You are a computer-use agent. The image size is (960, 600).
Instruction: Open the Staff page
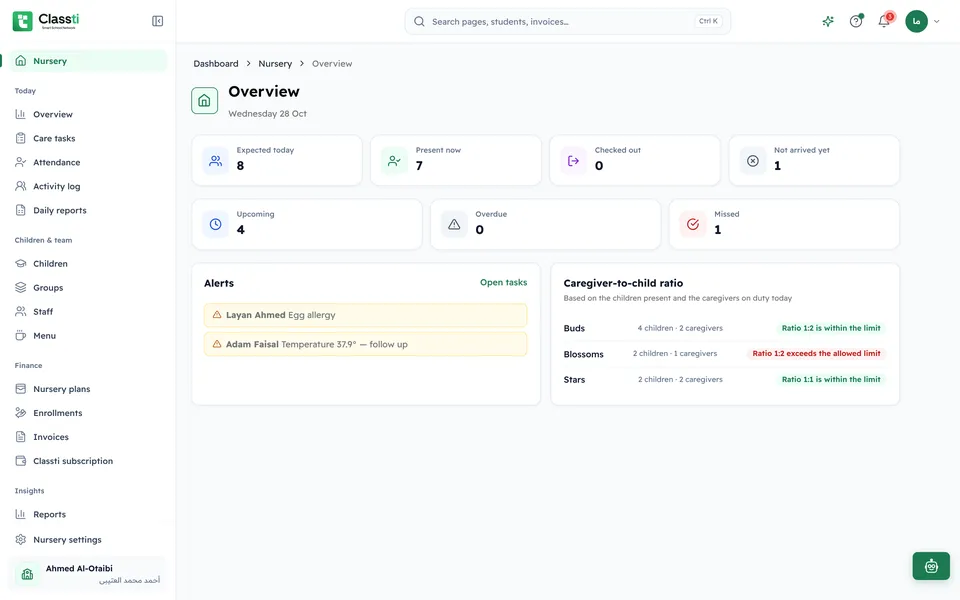point(88,312)
